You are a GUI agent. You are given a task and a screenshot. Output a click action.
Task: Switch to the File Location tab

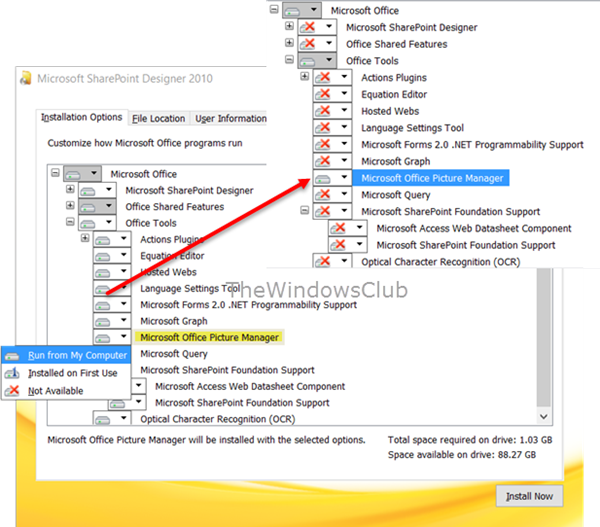158,119
